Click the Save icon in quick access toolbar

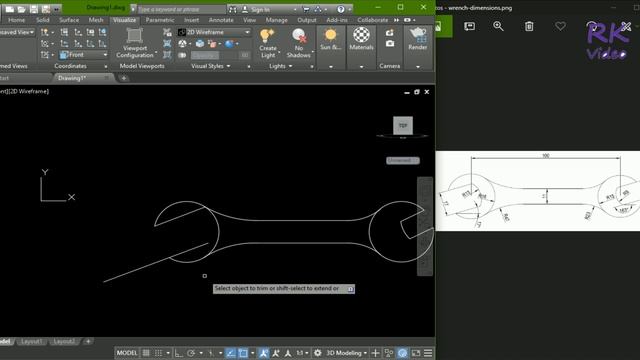click(x=34, y=9)
